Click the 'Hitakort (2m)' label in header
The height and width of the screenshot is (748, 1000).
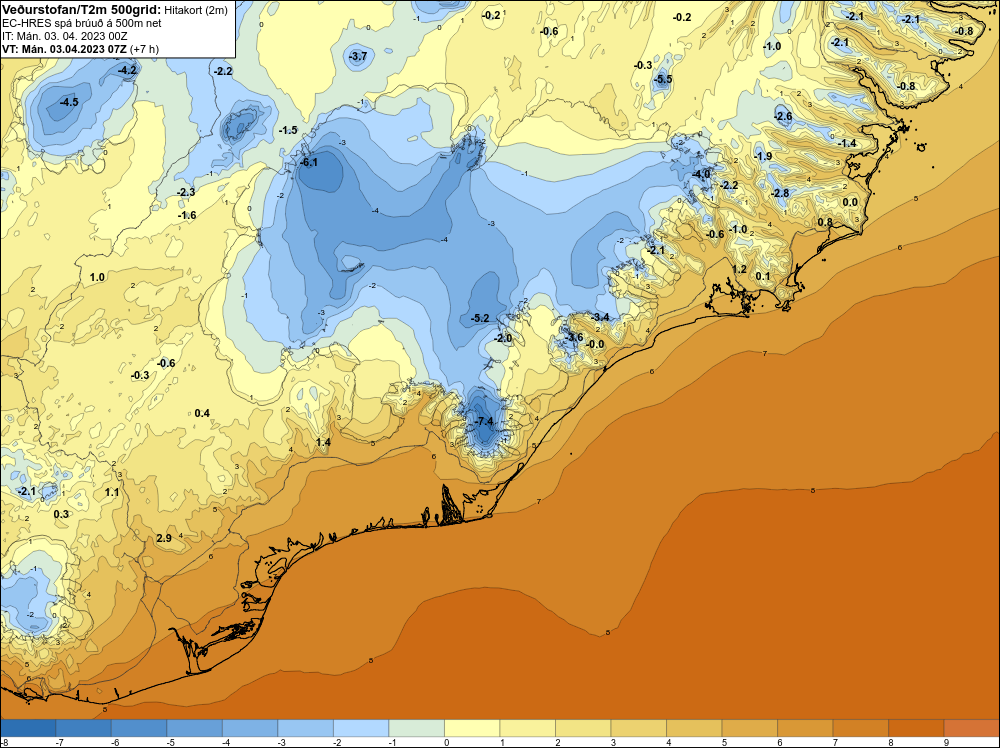tap(196, 10)
